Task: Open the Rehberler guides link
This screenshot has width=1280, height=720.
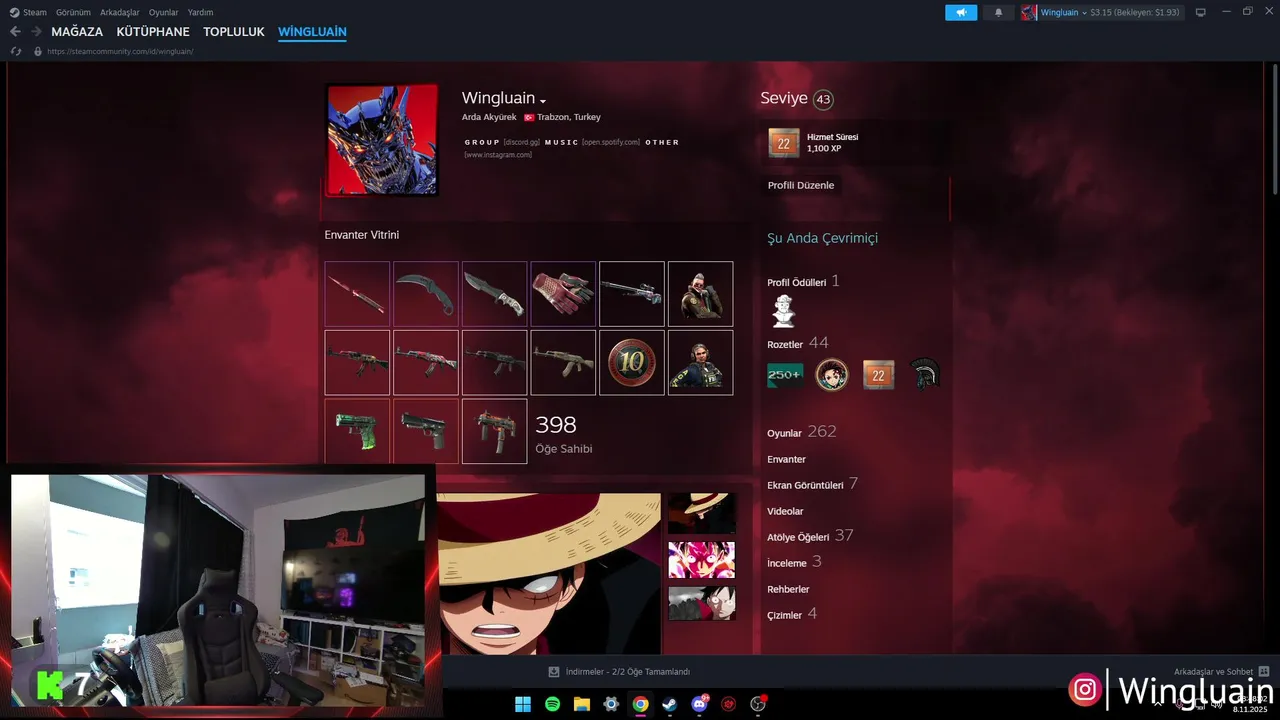Action: (788, 589)
